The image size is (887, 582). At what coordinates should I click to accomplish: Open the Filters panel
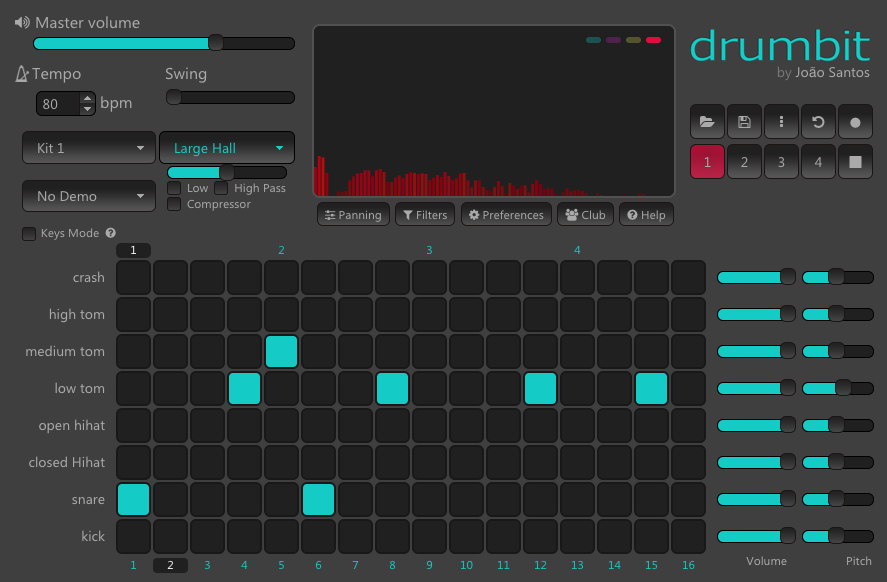pyautogui.click(x=425, y=214)
